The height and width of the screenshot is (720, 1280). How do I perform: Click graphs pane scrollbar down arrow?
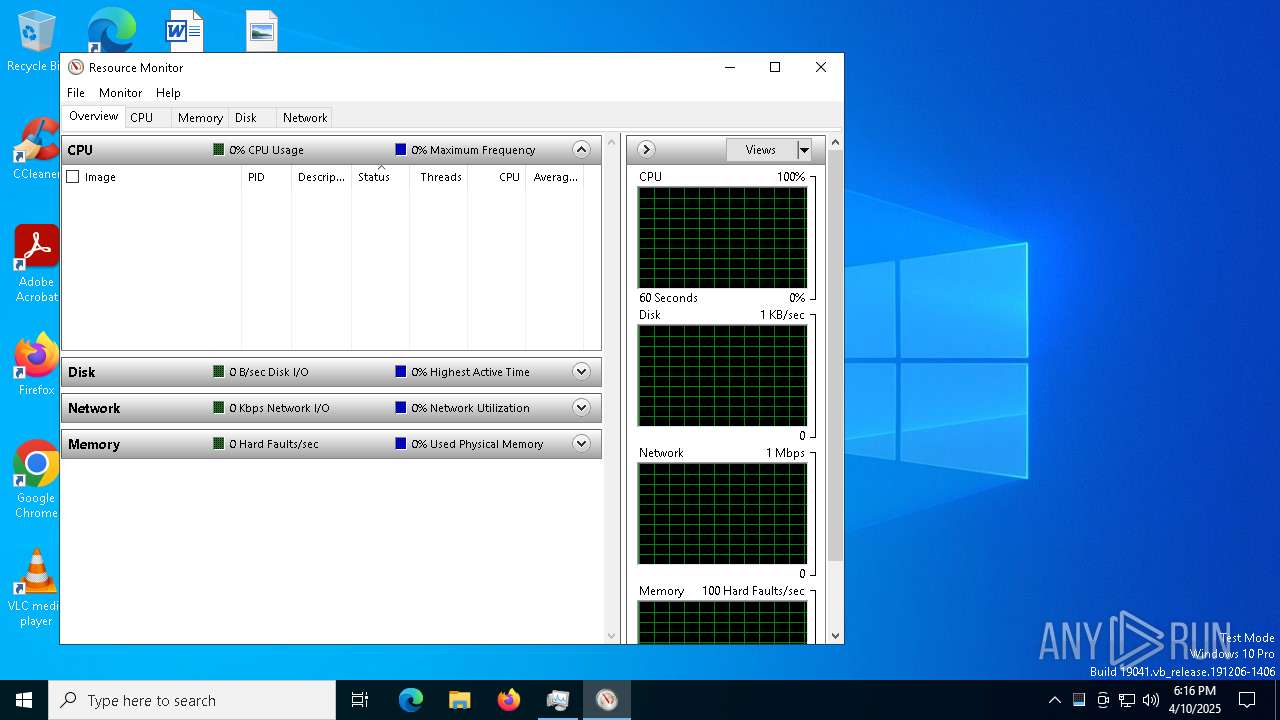[836, 635]
